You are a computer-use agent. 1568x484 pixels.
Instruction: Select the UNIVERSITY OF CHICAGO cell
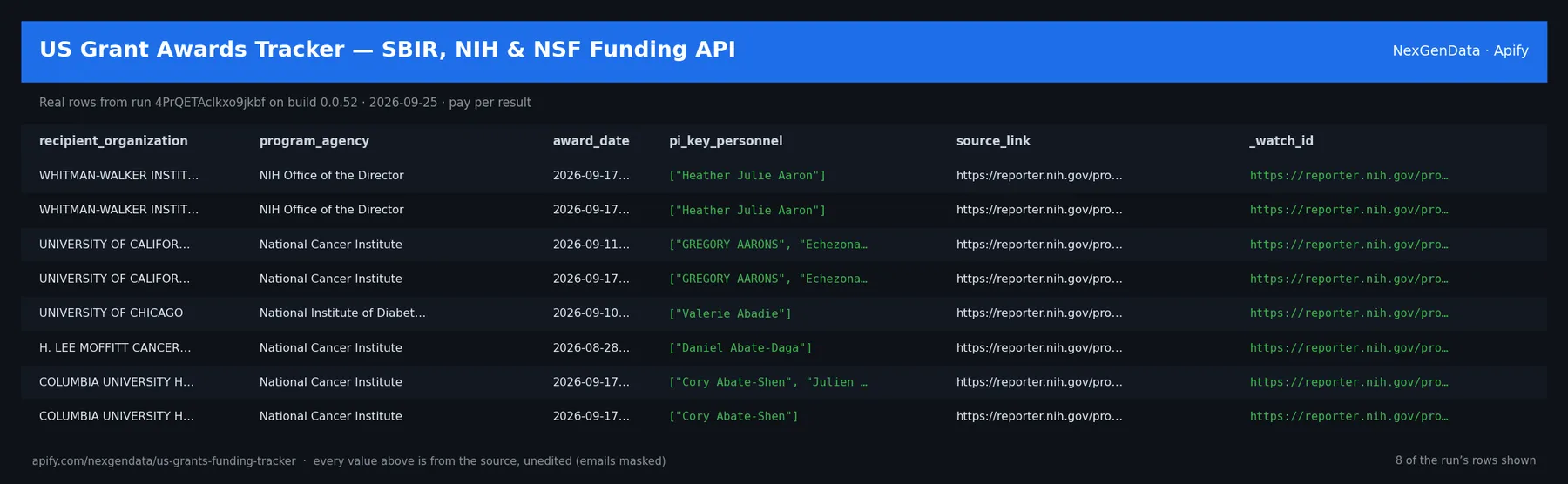coord(112,313)
